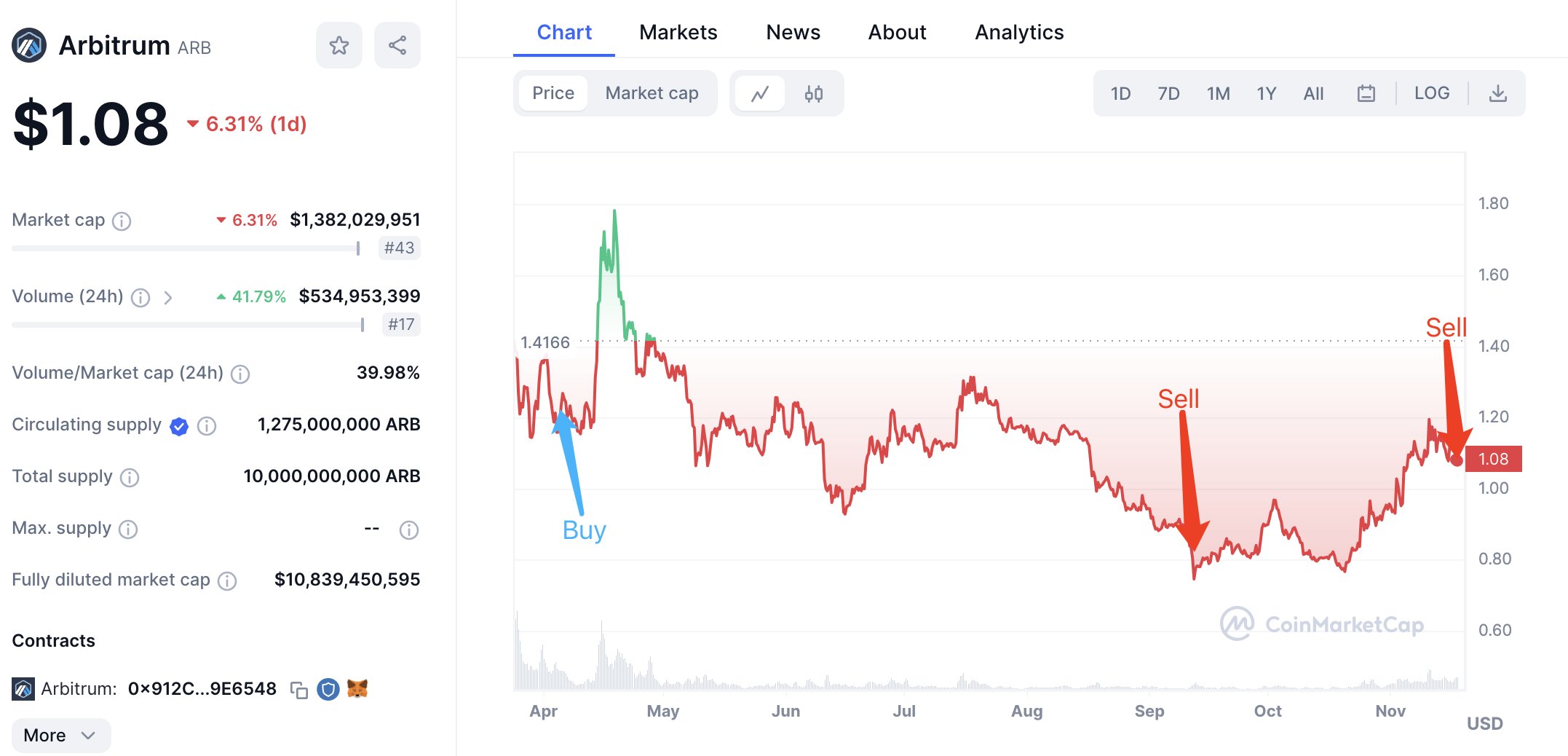Screen dimensions: 1568x756
Task: Click the MetaMask fox icon
Action: click(357, 688)
